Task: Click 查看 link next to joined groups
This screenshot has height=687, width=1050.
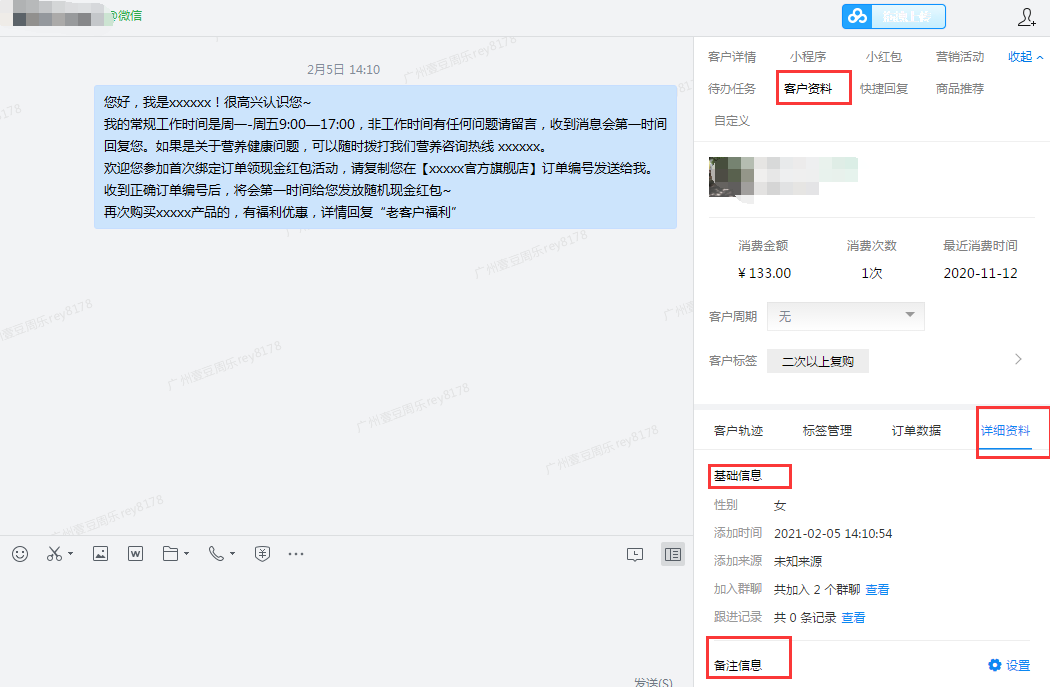Action: coord(877,590)
